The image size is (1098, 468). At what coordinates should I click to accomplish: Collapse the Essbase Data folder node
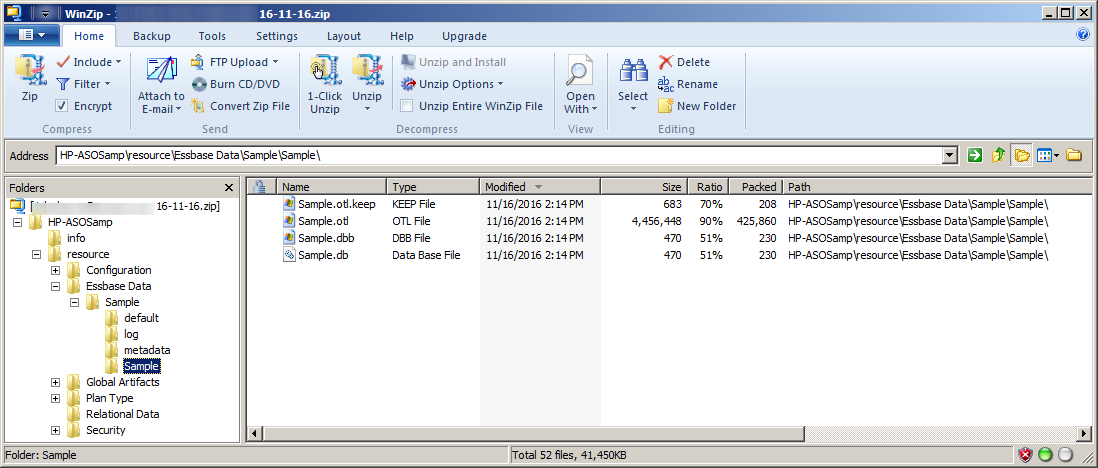(55, 287)
